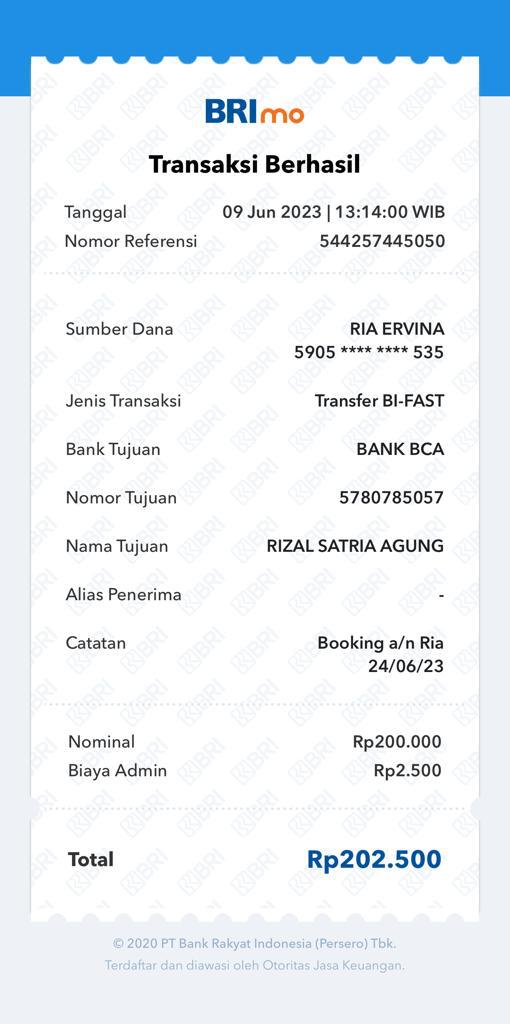The width and height of the screenshot is (510, 1024).
Task: Click the Catatan label
Action: pos(95,643)
